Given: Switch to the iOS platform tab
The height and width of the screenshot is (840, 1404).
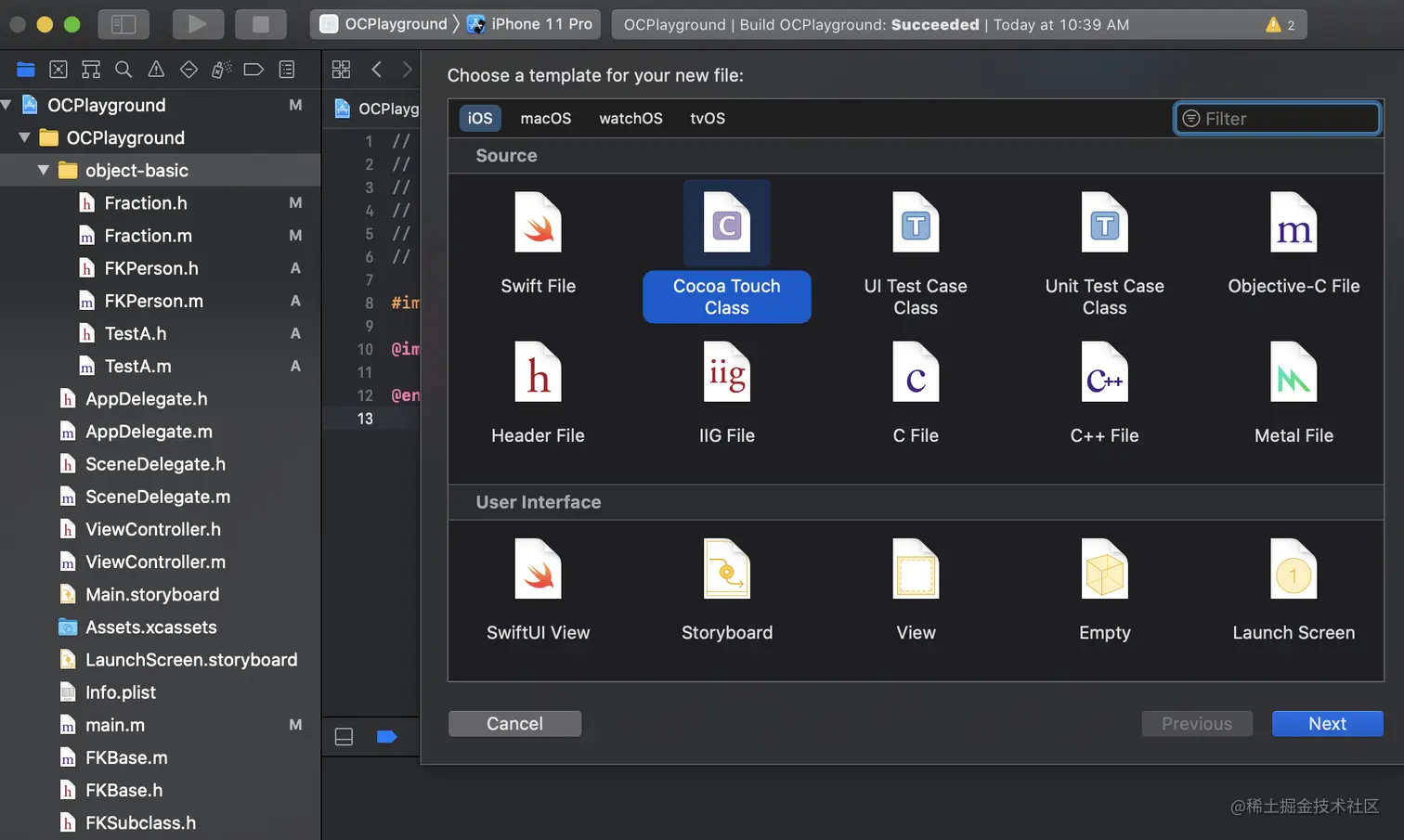Looking at the screenshot, I should (x=480, y=118).
